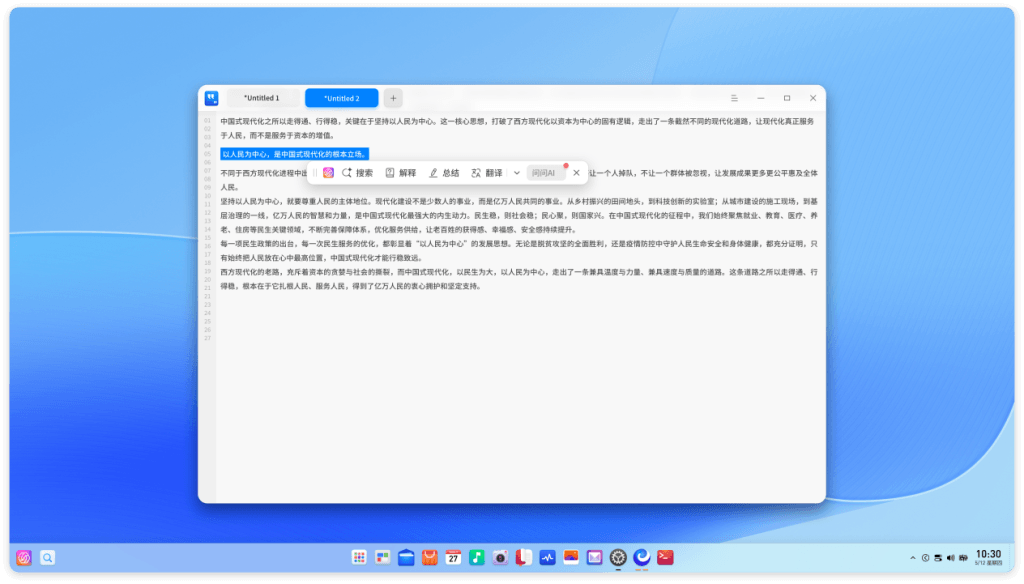Open the app launcher grid
The height and width of the screenshot is (584, 1024).
(x=359, y=557)
